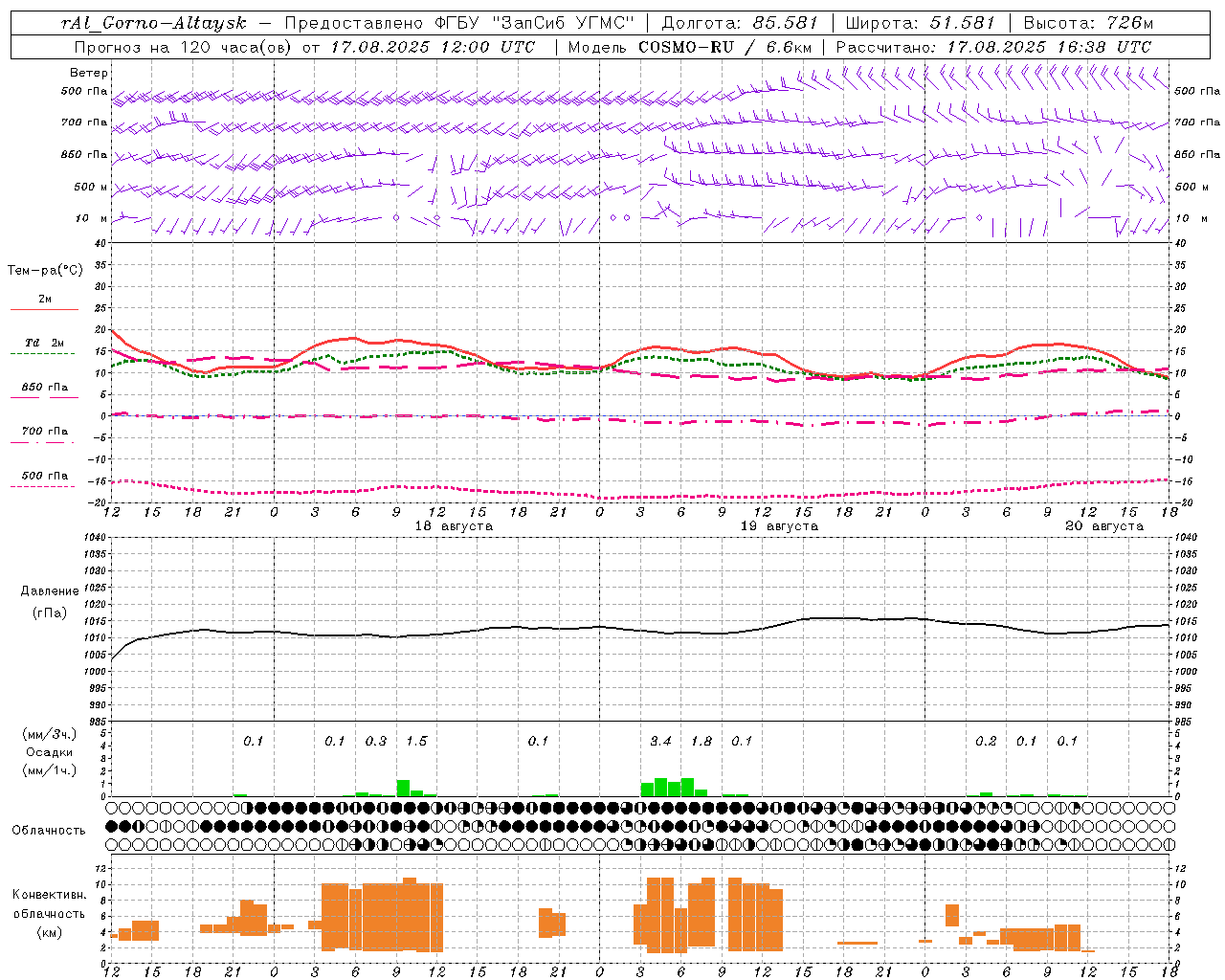
Task: Click the Осадки precipitation label
Action: (x=50, y=752)
